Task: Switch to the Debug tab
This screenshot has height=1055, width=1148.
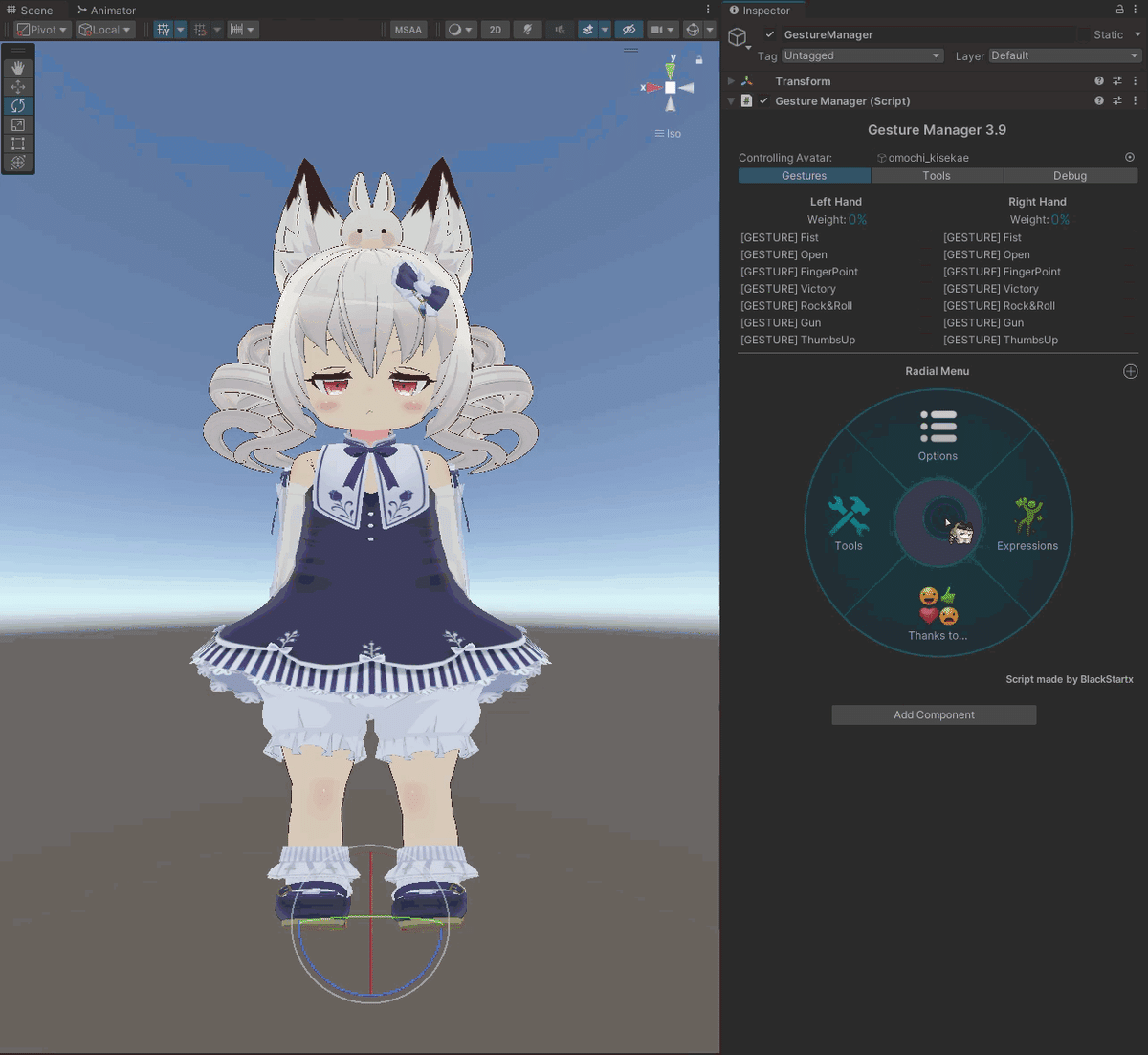Action: [x=1070, y=175]
